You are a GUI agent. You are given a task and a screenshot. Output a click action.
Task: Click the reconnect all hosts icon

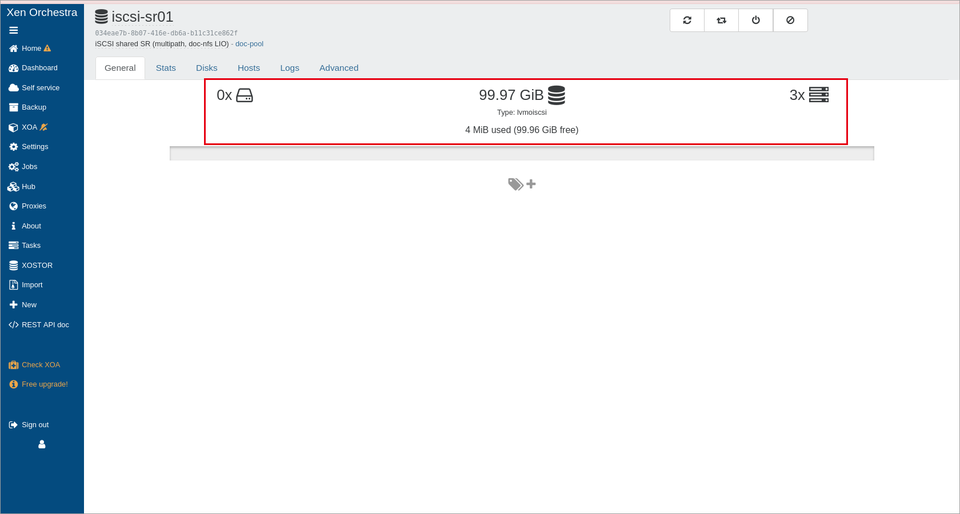(x=721, y=20)
